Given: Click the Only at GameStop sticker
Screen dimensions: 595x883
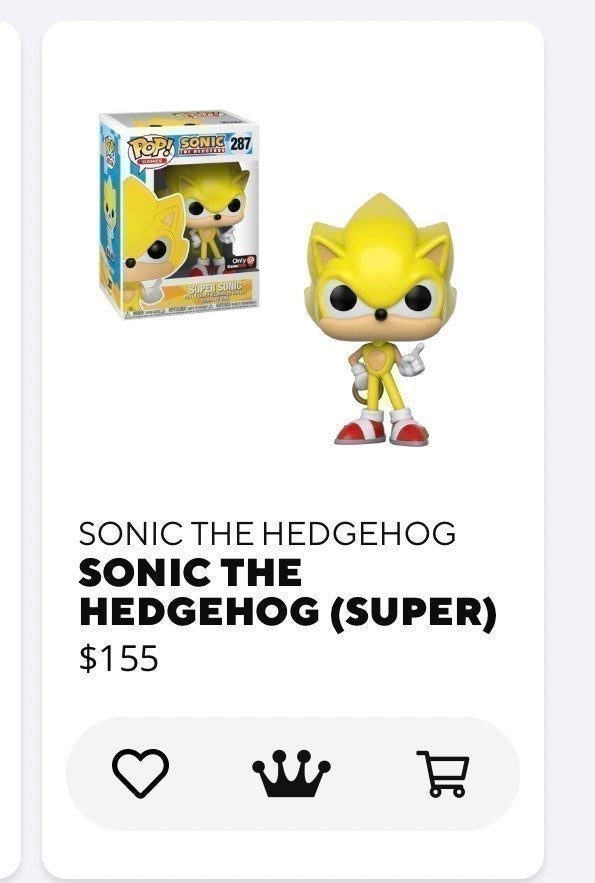Looking at the screenshot, I should tap(243, 262).
